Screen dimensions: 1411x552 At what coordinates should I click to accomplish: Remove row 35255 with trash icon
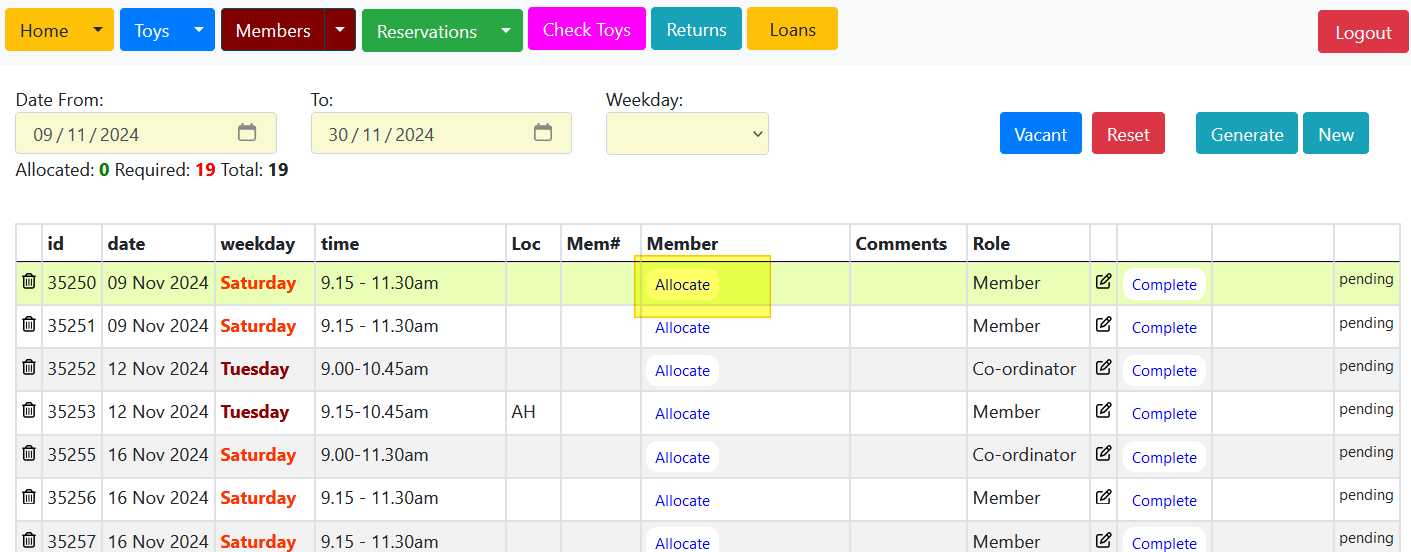29,454
